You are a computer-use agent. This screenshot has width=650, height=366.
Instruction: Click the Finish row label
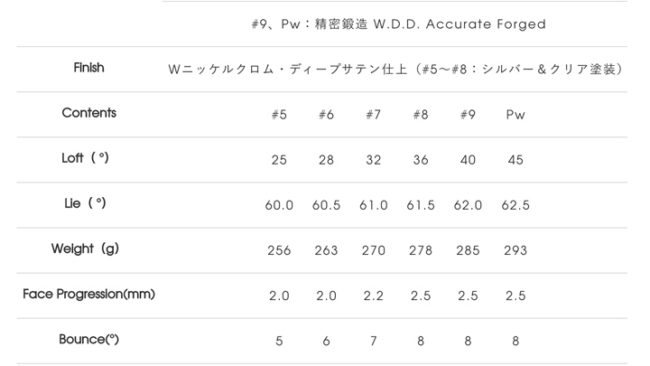point(89,68)
